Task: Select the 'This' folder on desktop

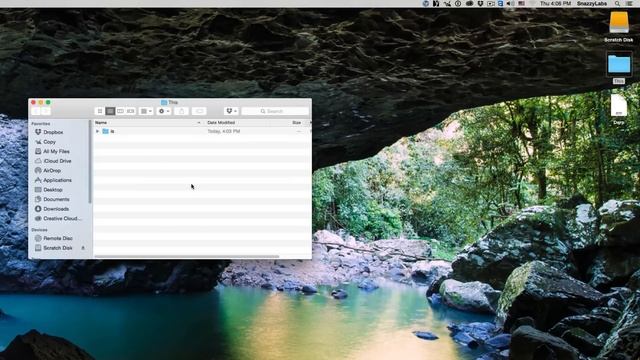Action: 619,64
